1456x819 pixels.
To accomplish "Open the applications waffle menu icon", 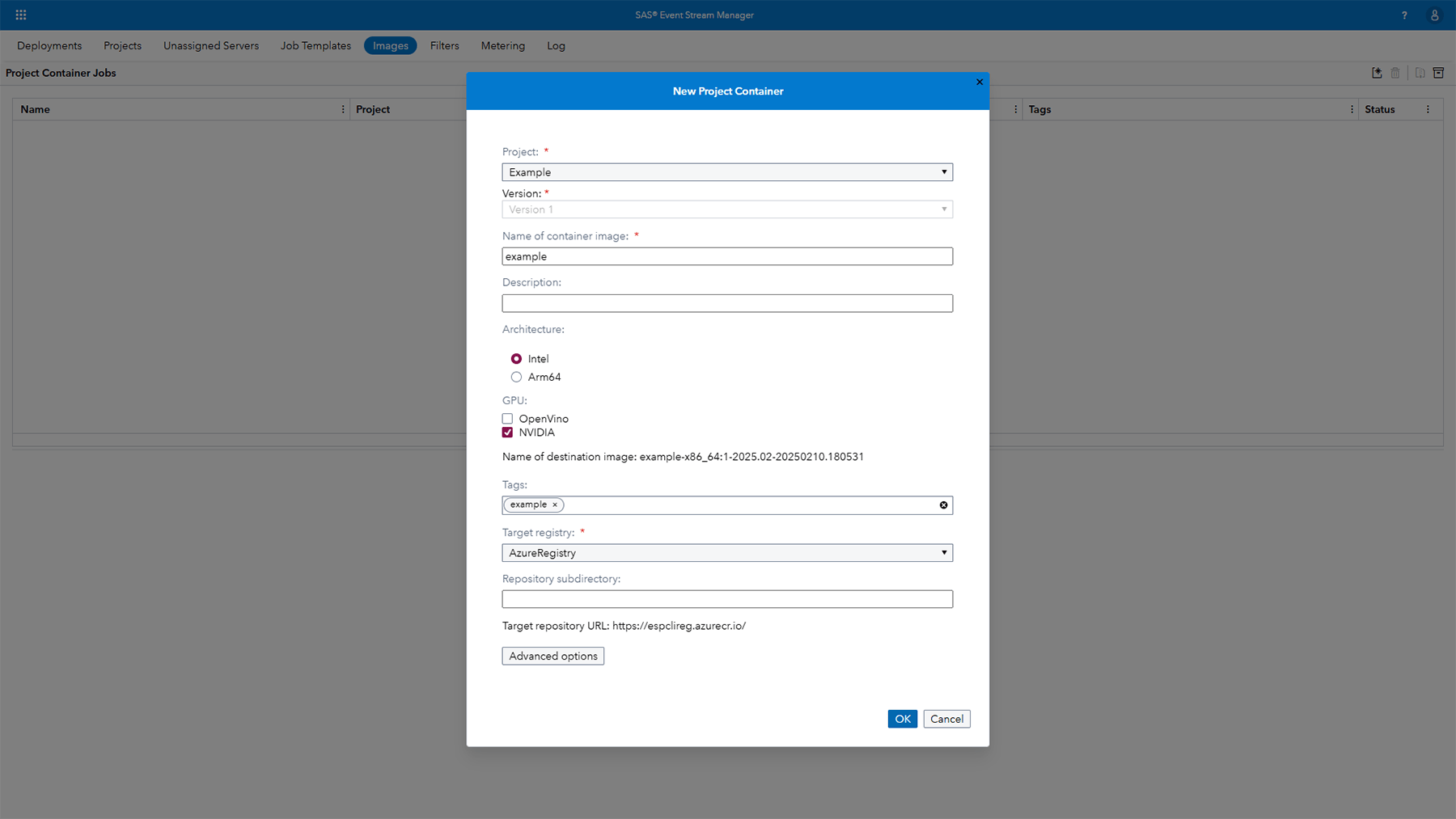I will pyautogui.click(x=20, y=15).
